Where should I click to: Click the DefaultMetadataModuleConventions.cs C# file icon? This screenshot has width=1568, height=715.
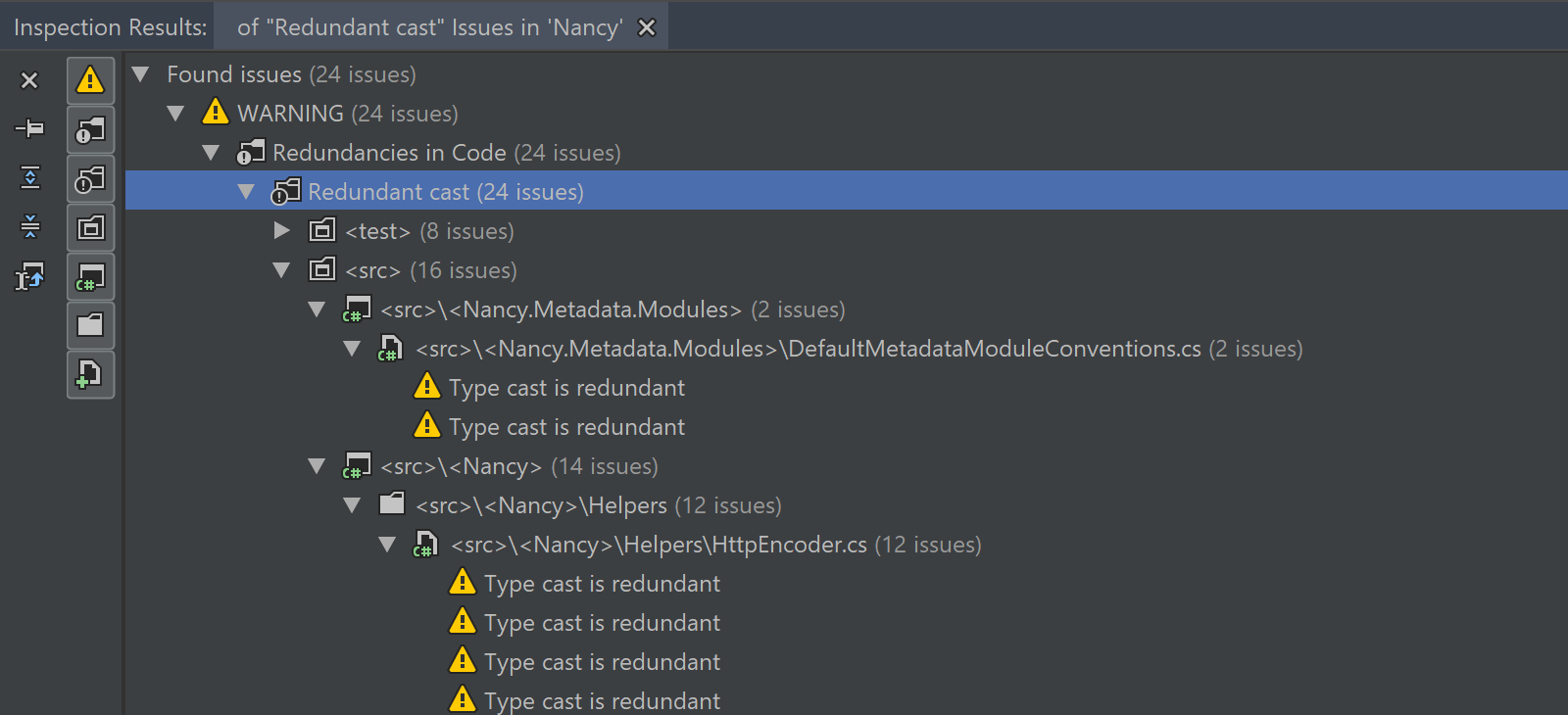pyautogui.click(x=390, y=349)
